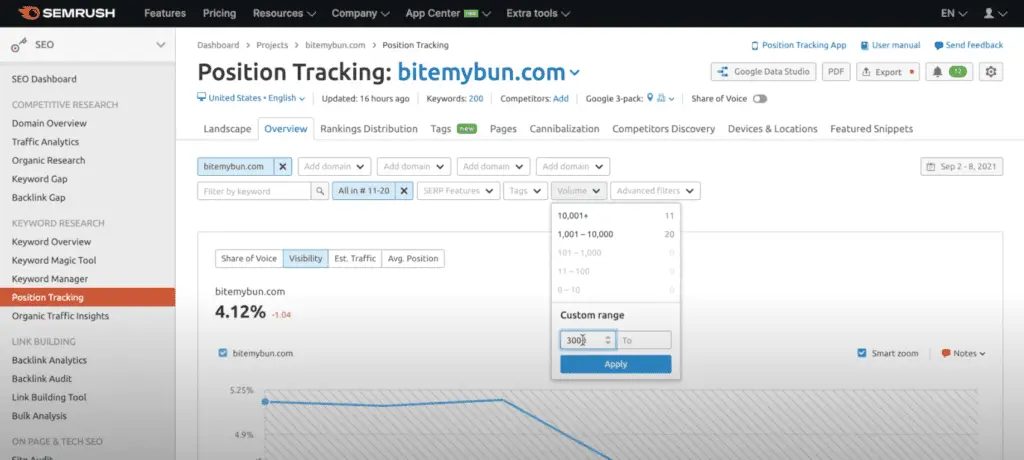Click the Pricing menu item
Image resolution: width=1024 pixels, height=460 pixels.
(219, 13)
